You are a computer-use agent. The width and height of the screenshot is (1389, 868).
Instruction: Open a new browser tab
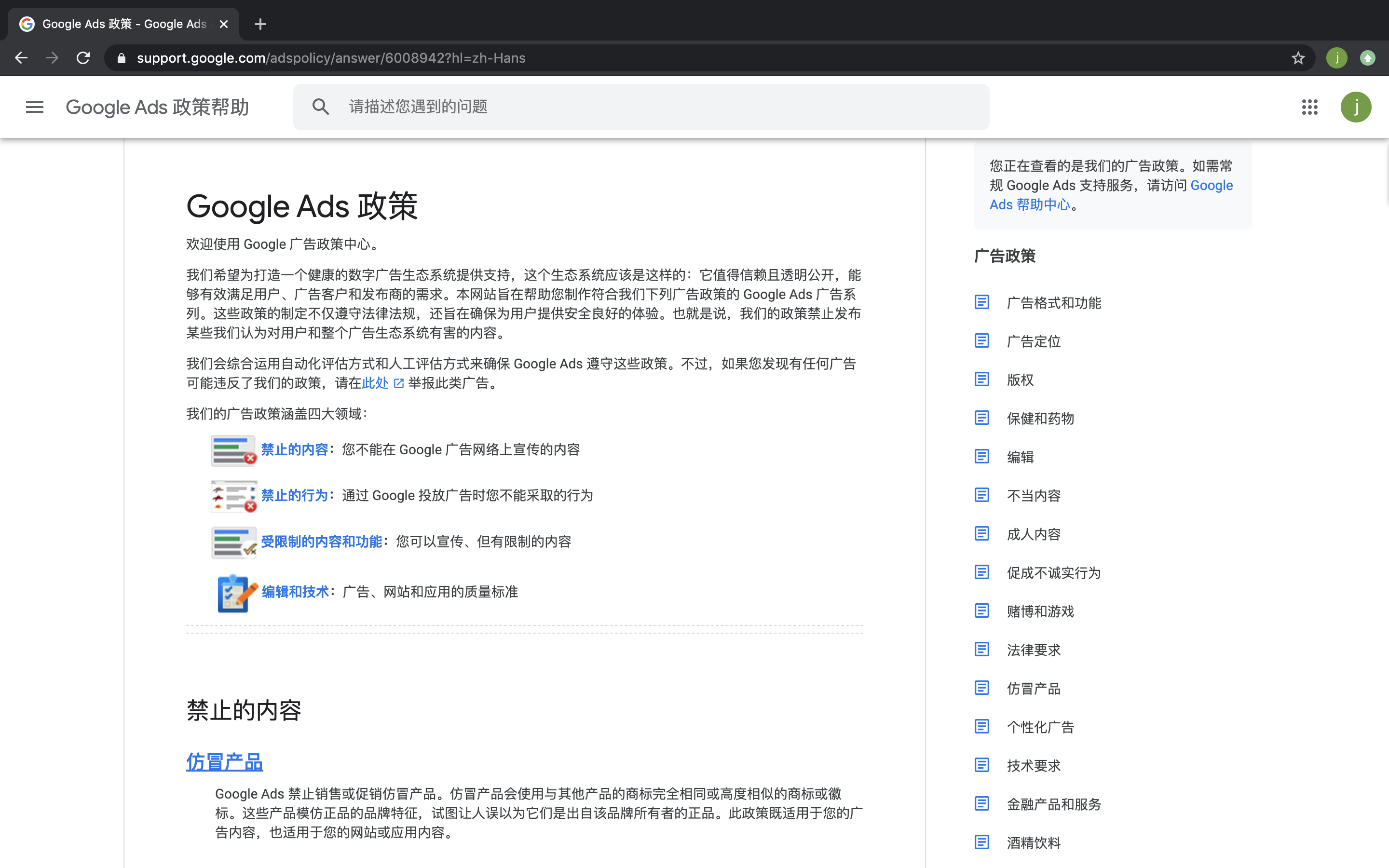pos(260,24)
